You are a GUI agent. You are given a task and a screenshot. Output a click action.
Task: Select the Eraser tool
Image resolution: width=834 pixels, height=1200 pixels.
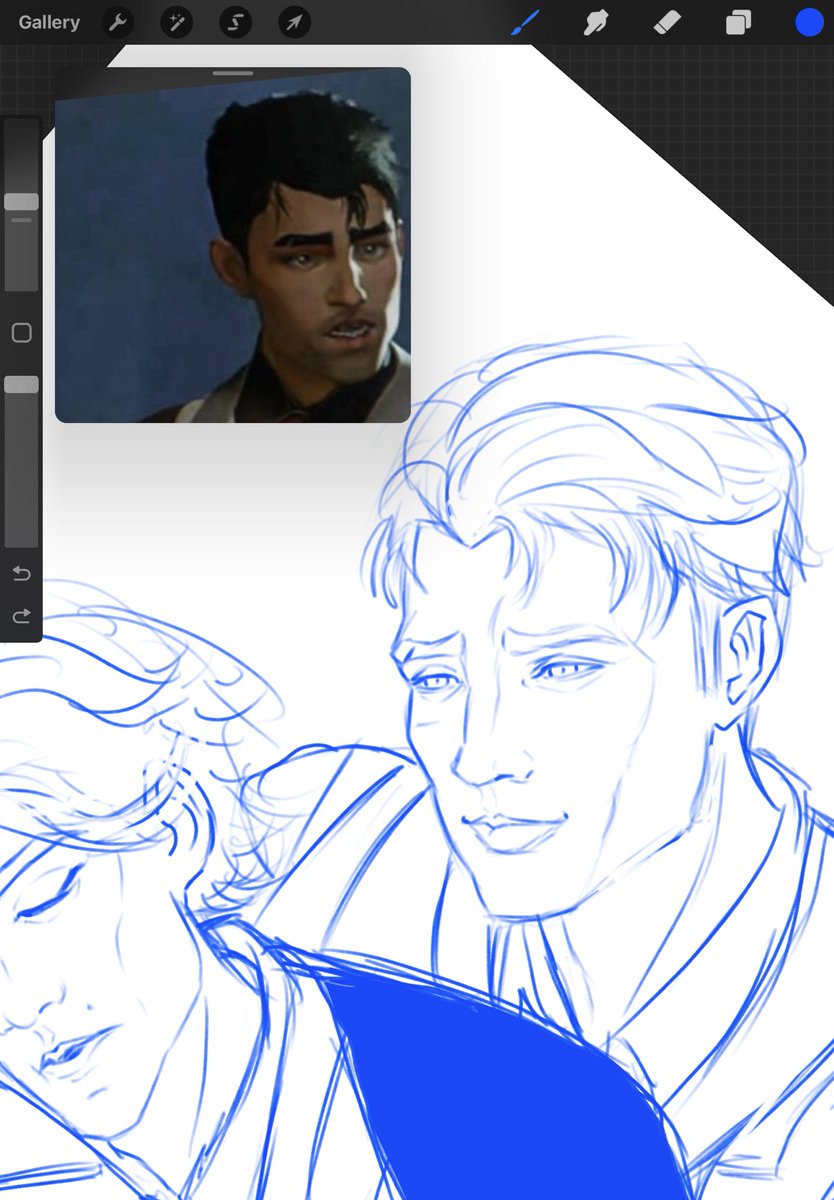[x=667, y=22]
